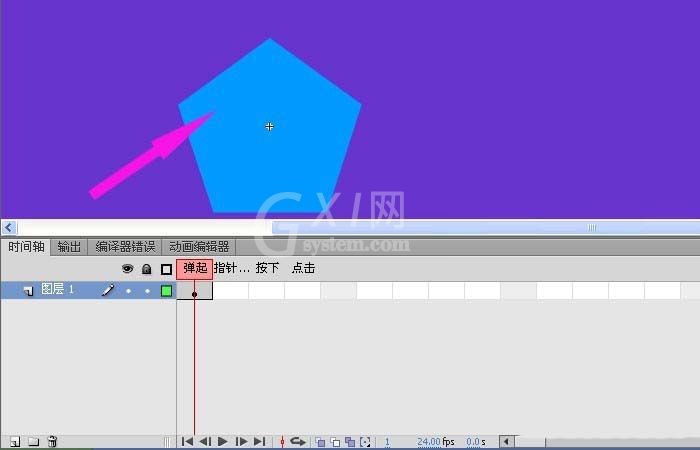
Task: Select the 点击 button state label
Action: point(303,268)
